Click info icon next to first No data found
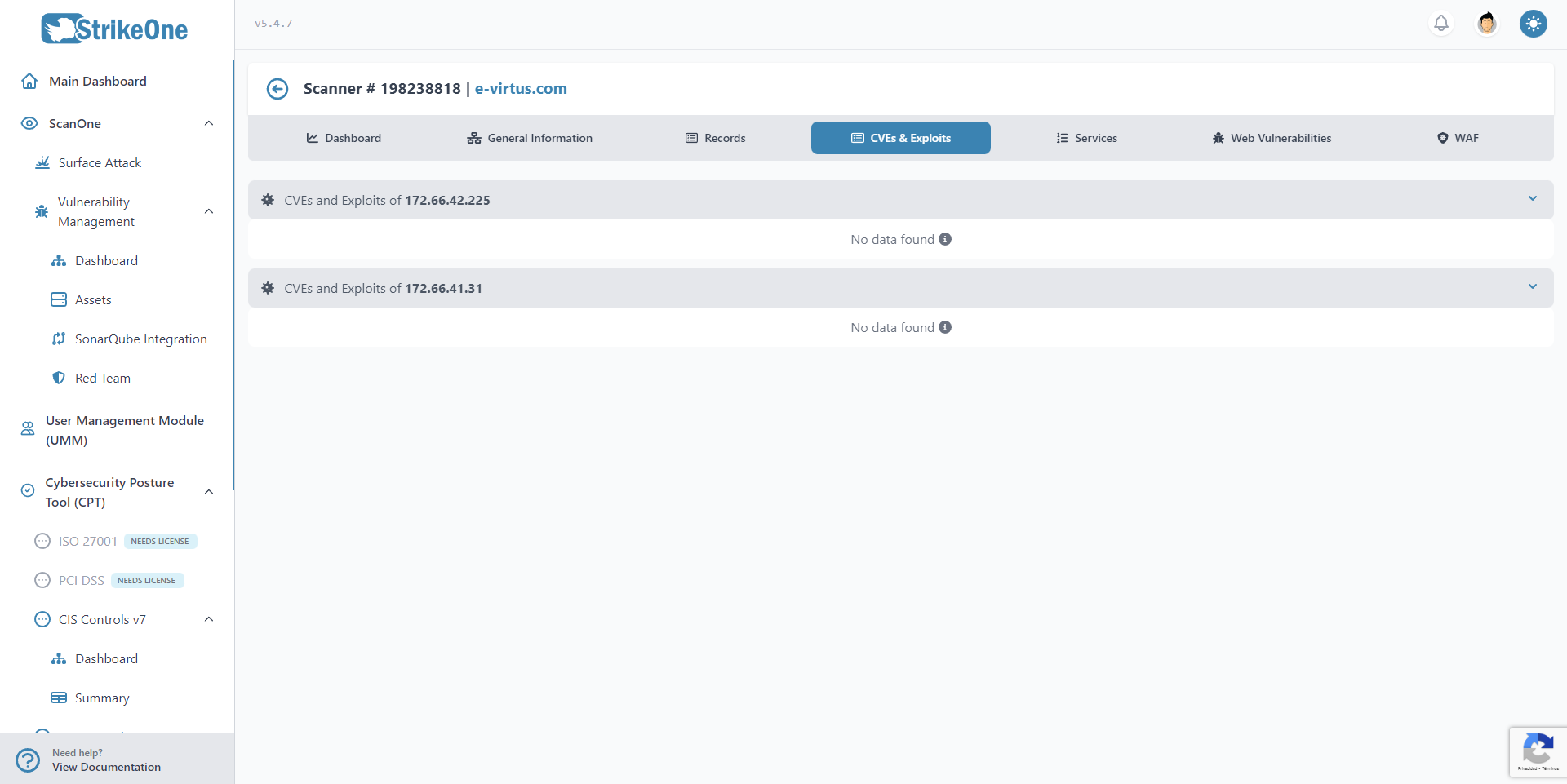The width and height of the screenshot is (1567, 784). click(x=945, y=239)
